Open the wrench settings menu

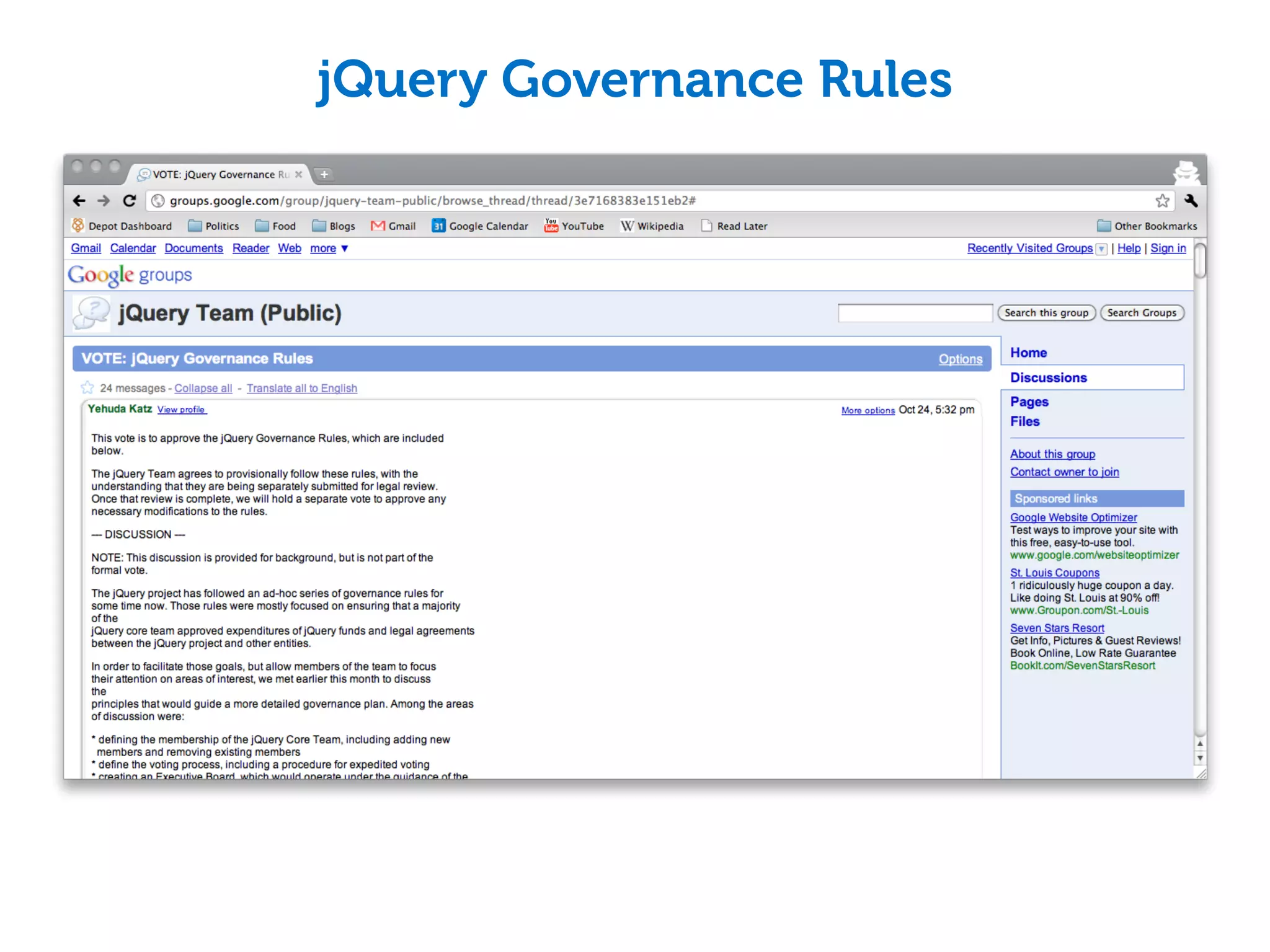pos(1191,200)
